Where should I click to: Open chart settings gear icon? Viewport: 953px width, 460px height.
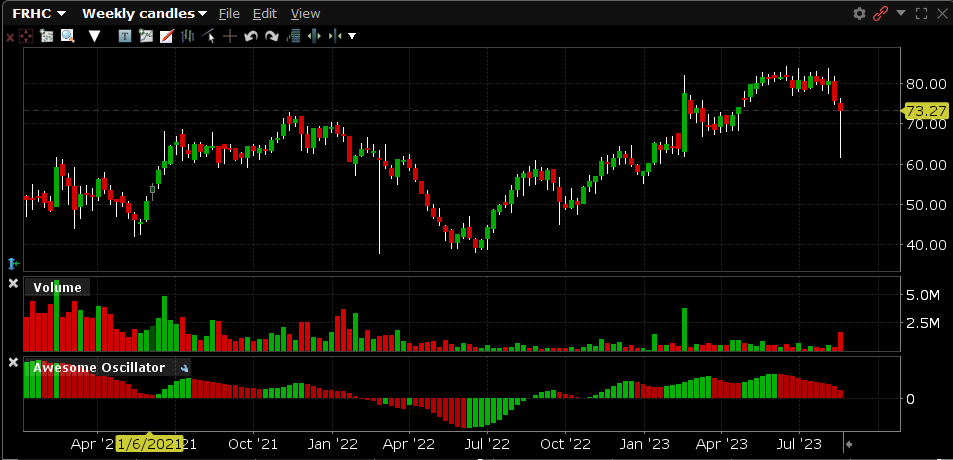pyautogui.click(x=859, y=13)
